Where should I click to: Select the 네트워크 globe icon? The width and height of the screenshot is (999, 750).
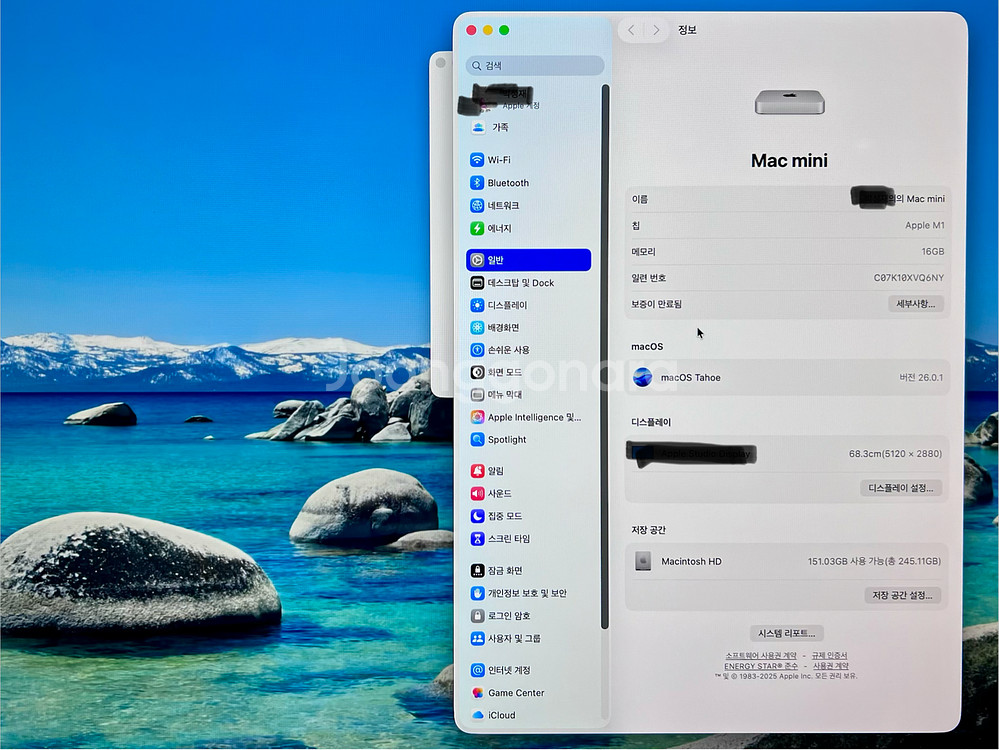477,206
